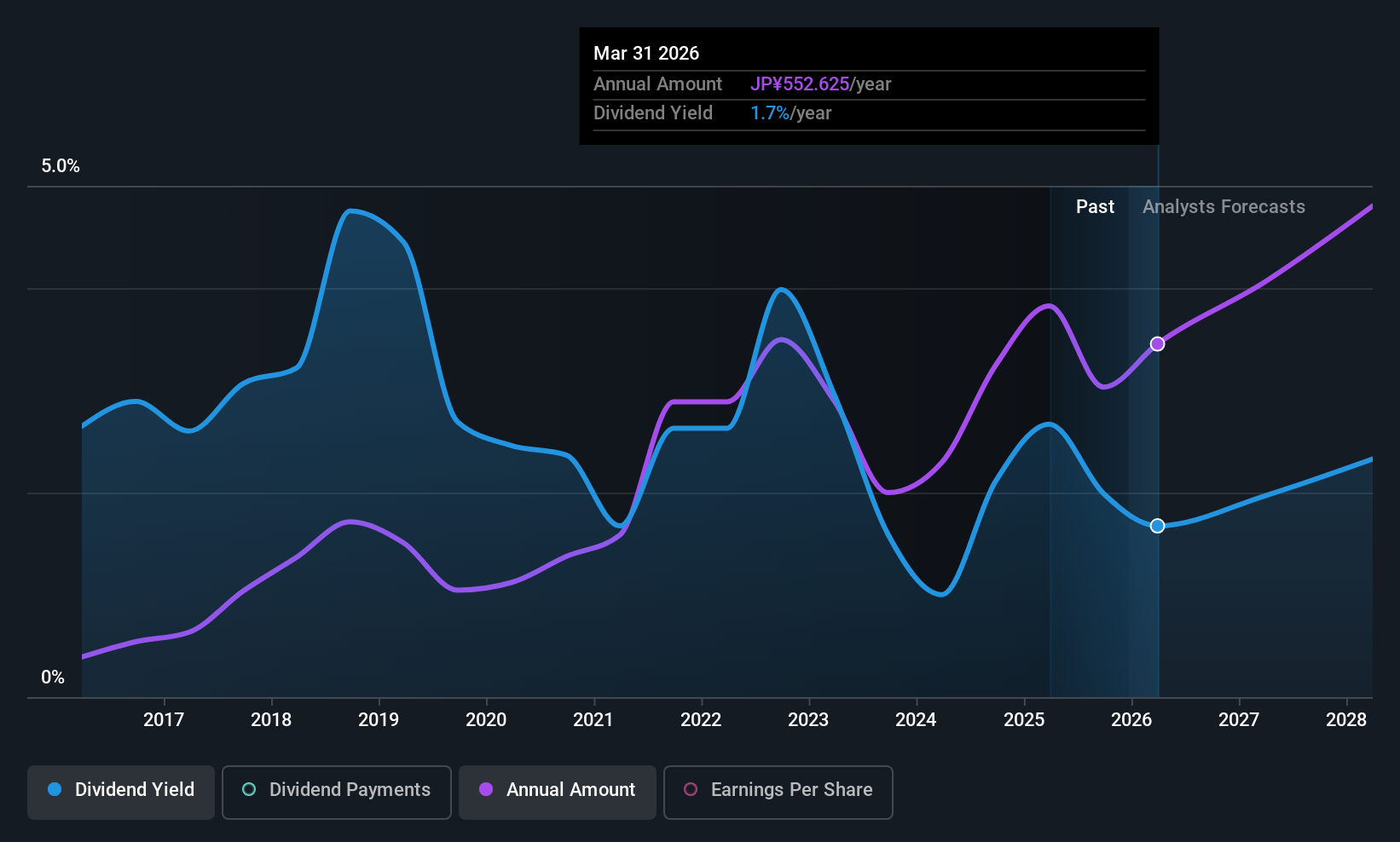Click the Analysts Forecasts region label
Viewport: 1400px width, 842px height.
[1224, 207]
